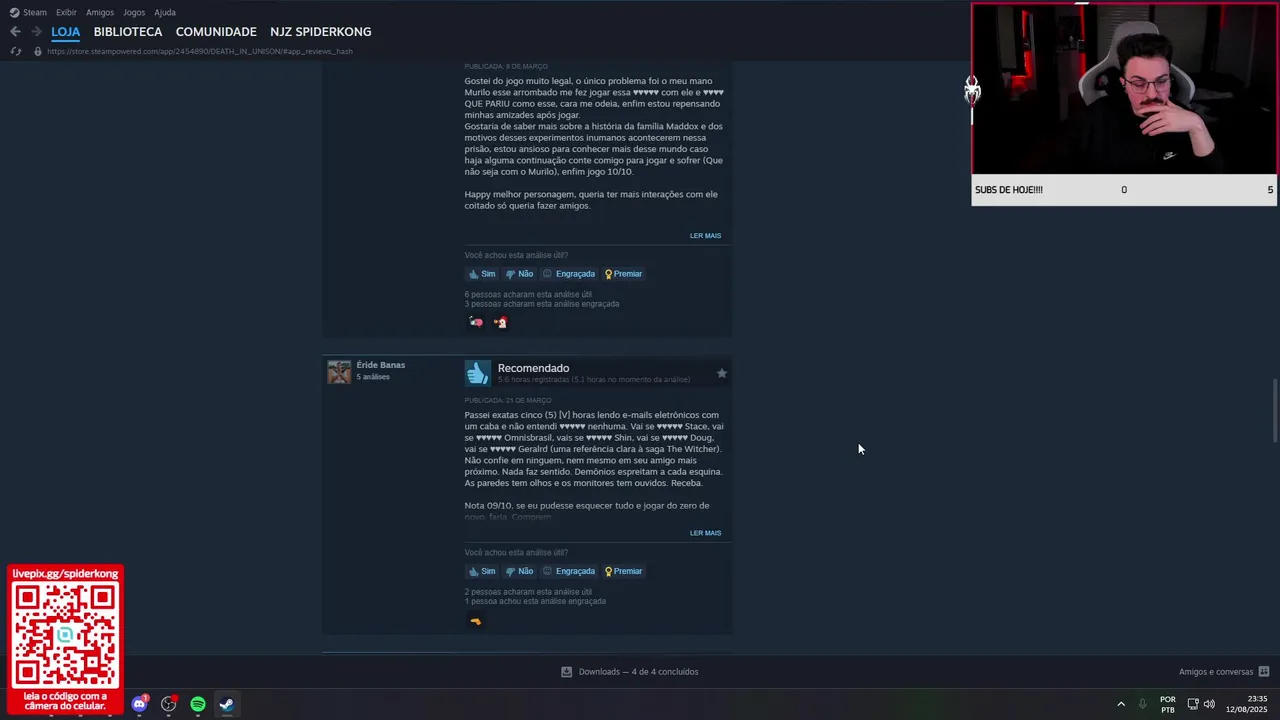Switch to the BIBLIOTECA tab
The height and width of the screenshot is (720, 1280).
128,32
